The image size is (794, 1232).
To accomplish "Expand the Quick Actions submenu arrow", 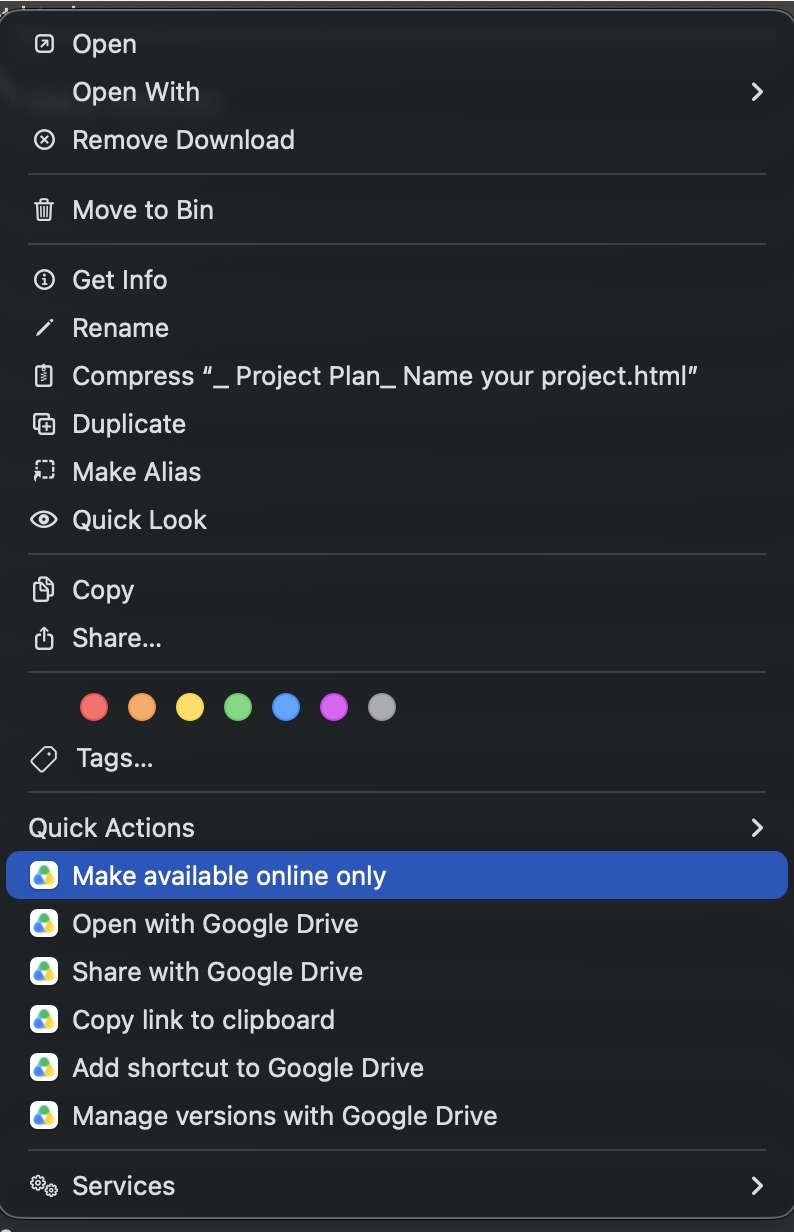I will tap(757, 828).
